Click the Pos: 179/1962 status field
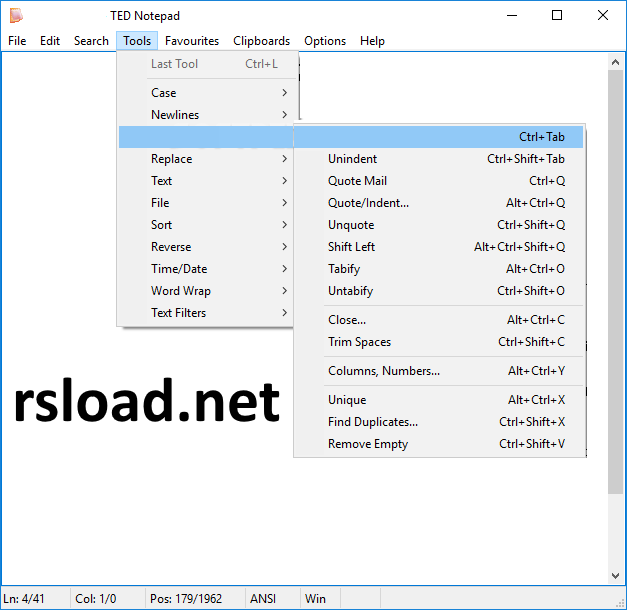The width and height of the screenshot is (627, 610). coord(195,599)
